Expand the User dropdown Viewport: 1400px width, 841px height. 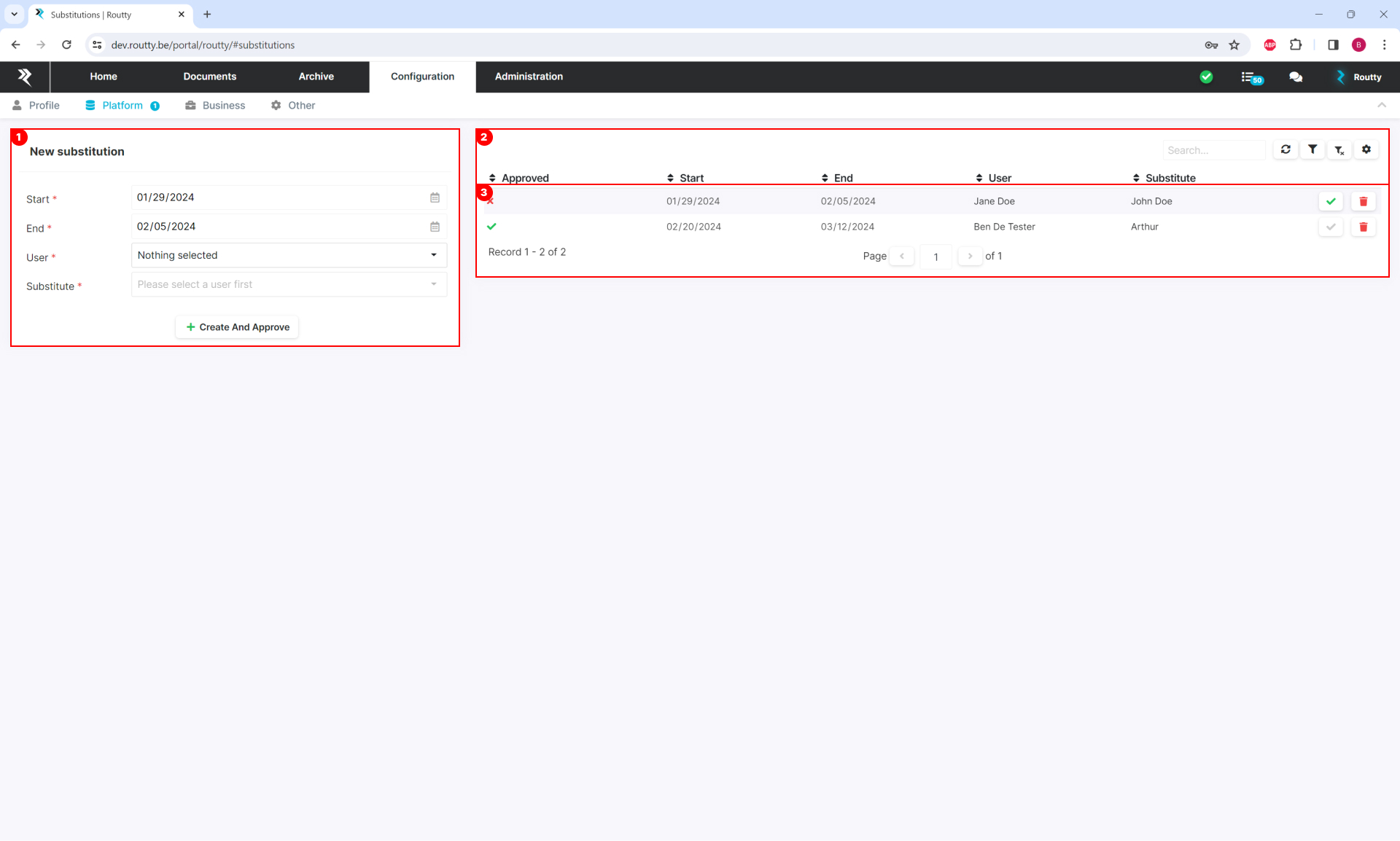pyautogui.click(x=289, y=256)
